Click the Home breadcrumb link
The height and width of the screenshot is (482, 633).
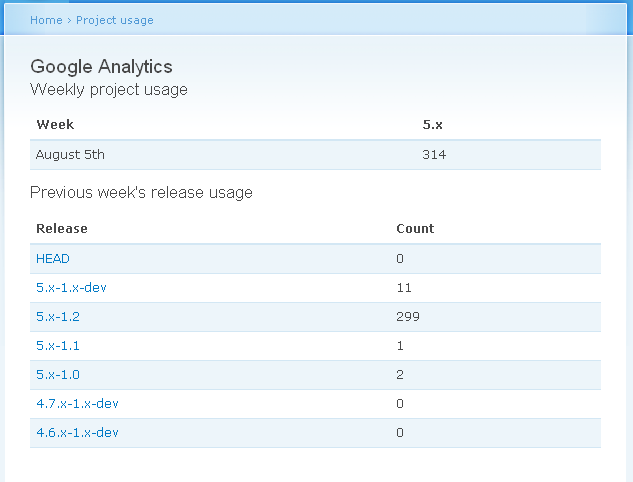click(46, 20)
